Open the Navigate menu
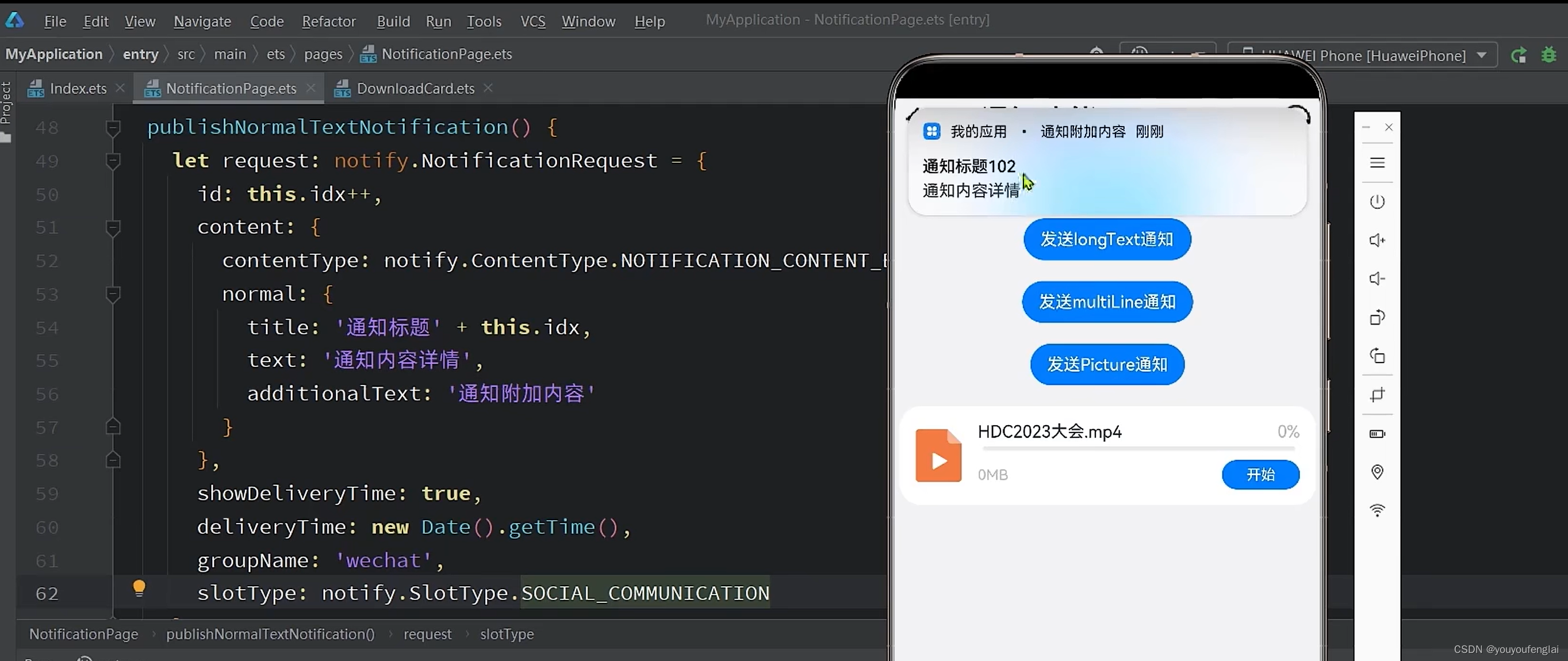The image size is (1568, 661). click(x=202, y=21)
